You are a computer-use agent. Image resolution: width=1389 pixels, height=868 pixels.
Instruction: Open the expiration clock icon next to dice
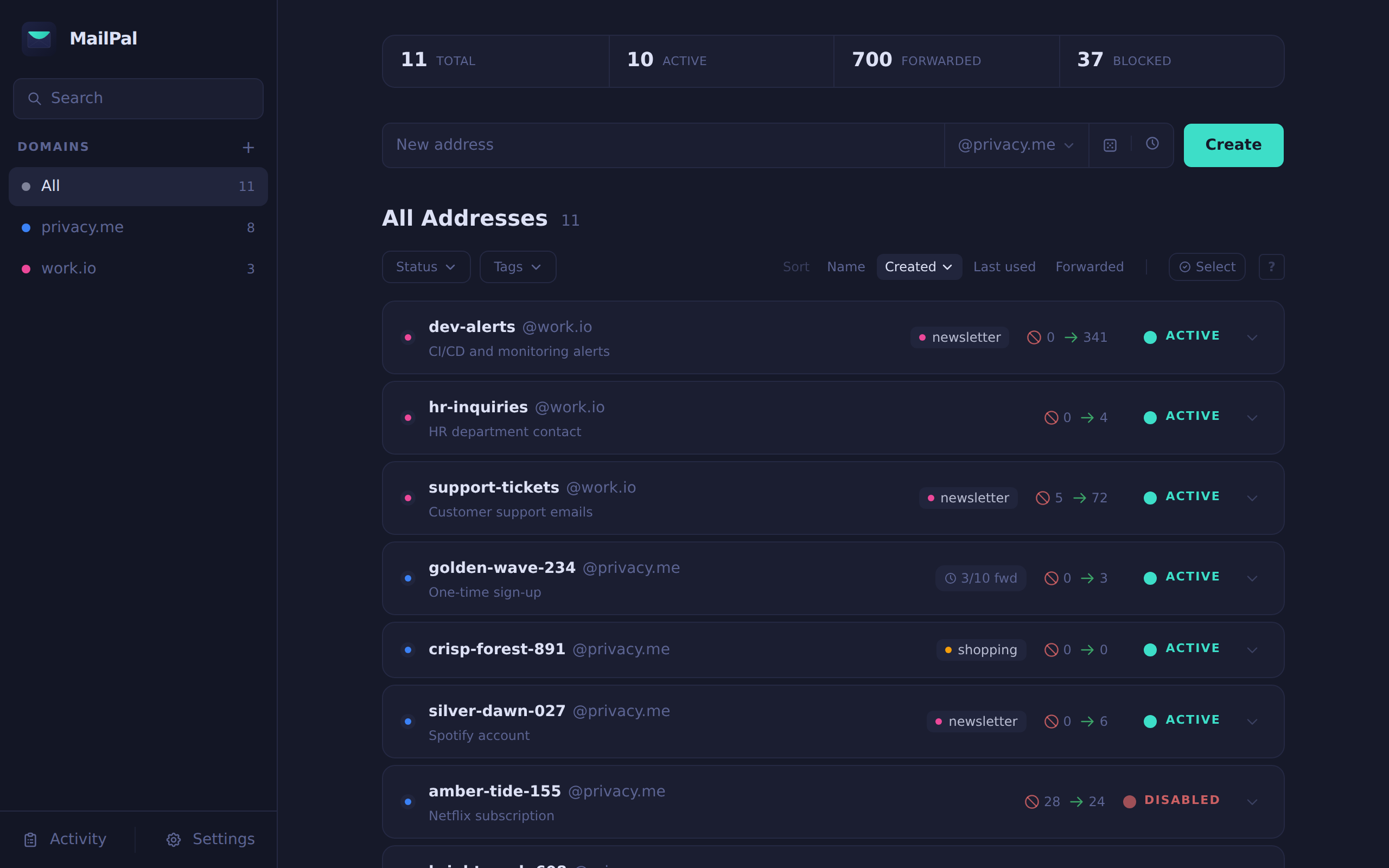[x=1152, y=145]
